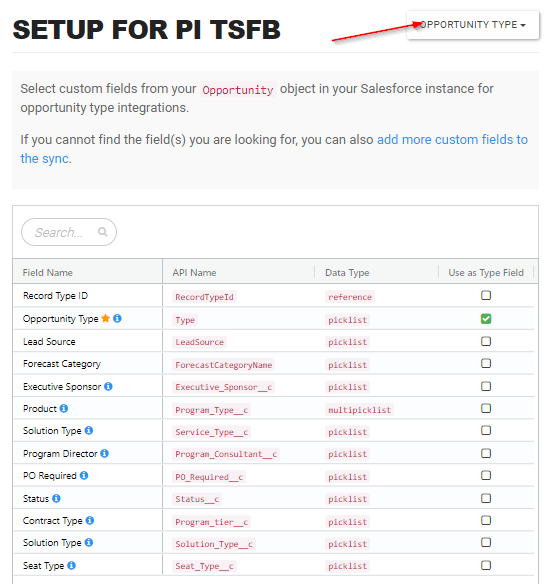Tick the Forecast Category checkbox
Image resolution: width=551 pixels, height=584 pixels.
486,363
